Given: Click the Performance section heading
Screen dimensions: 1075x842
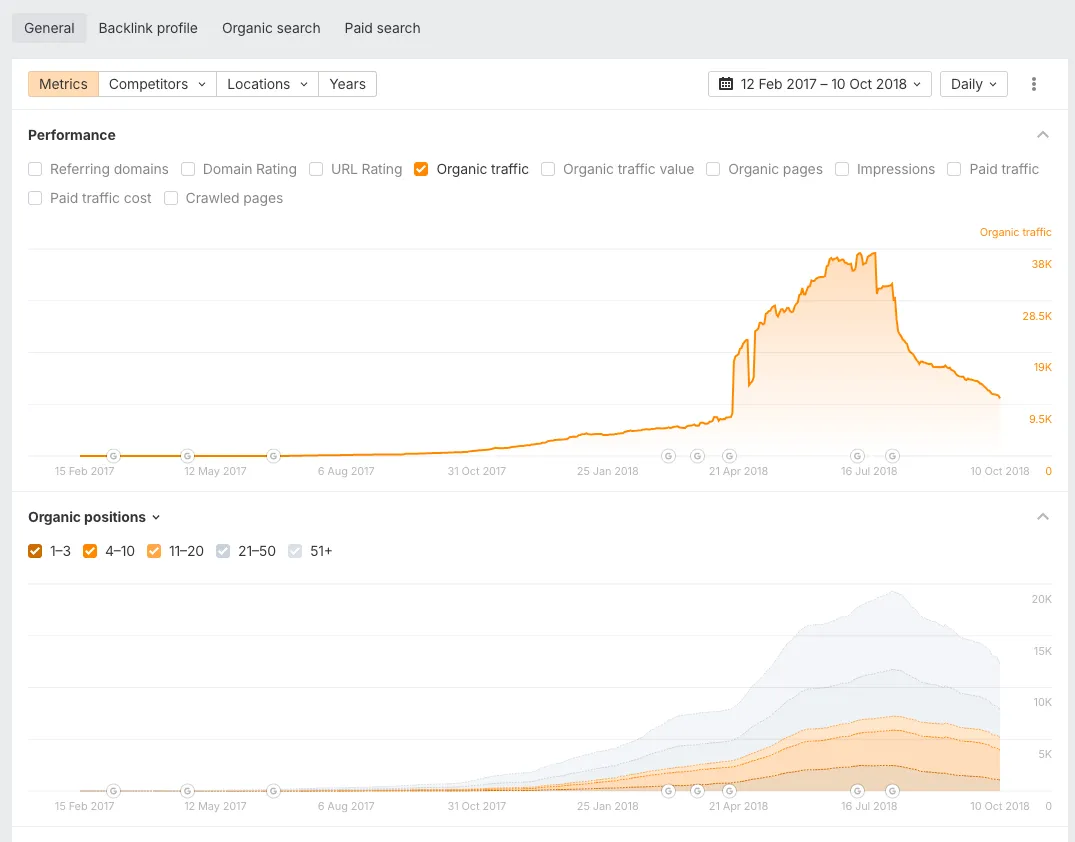Looking at the screenshot, I should tap(72, 135).
